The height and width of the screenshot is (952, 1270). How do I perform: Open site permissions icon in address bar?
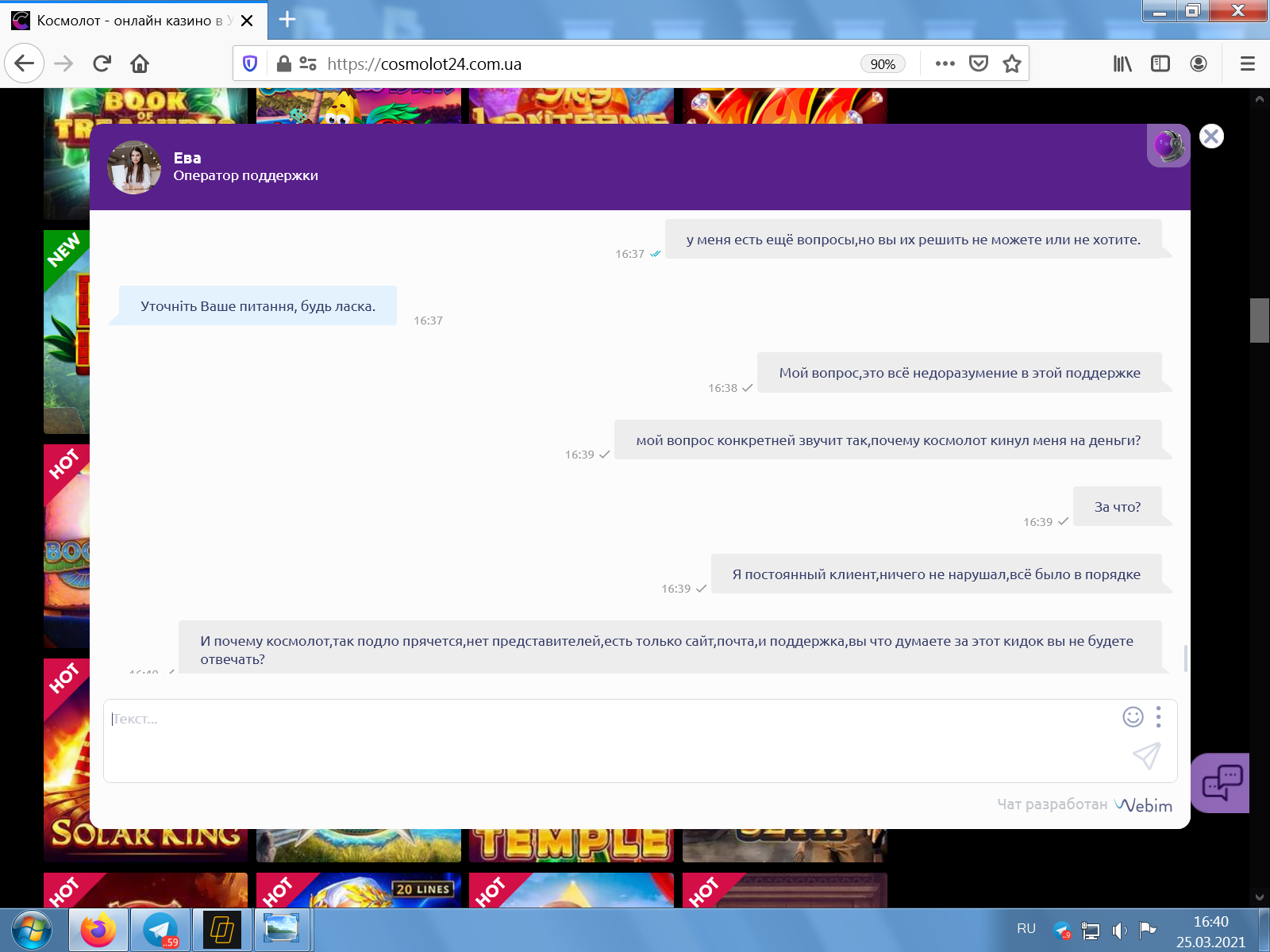(308, 63)
